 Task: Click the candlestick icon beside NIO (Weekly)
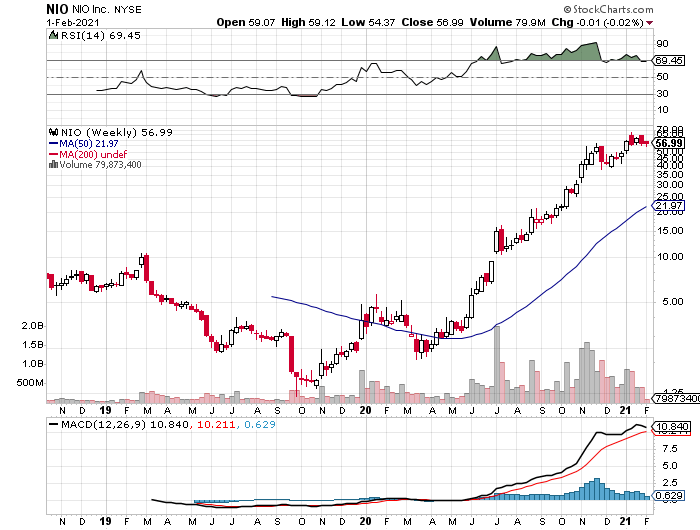coord(54,132)
